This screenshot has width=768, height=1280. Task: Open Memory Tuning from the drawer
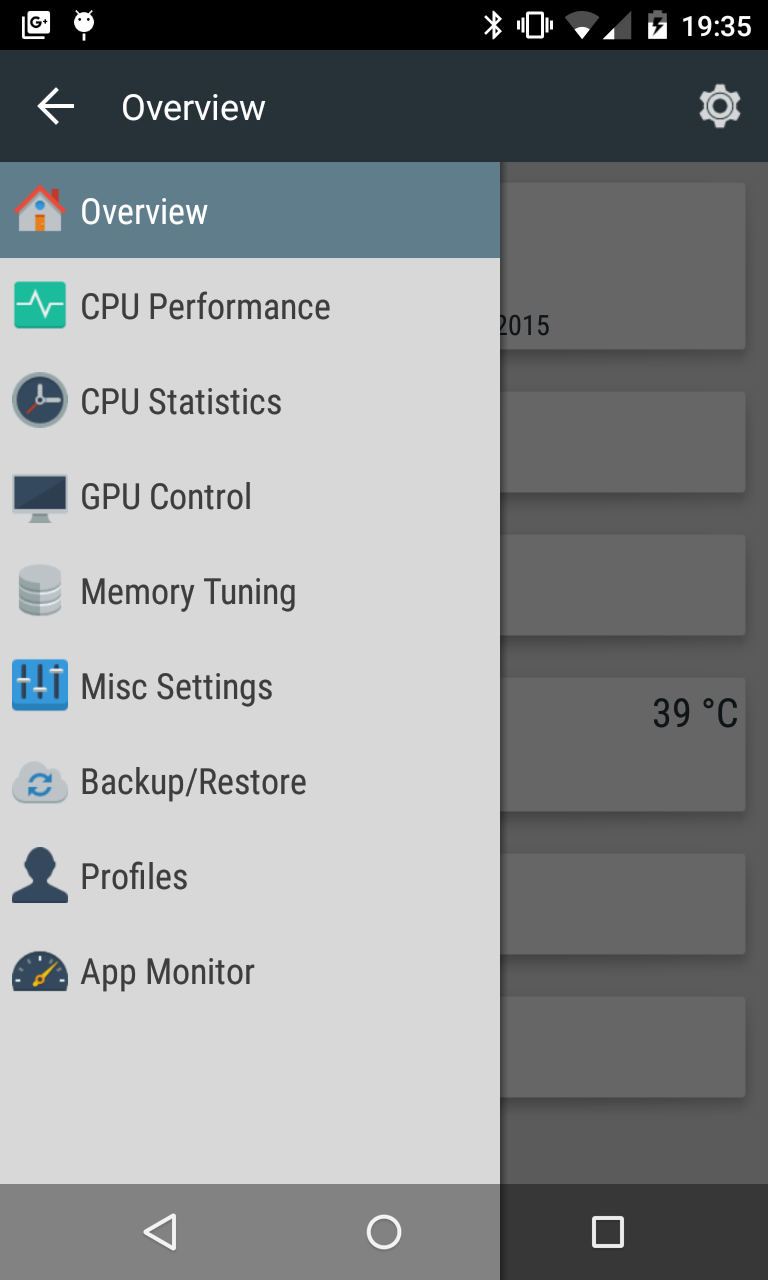[188, 592]
